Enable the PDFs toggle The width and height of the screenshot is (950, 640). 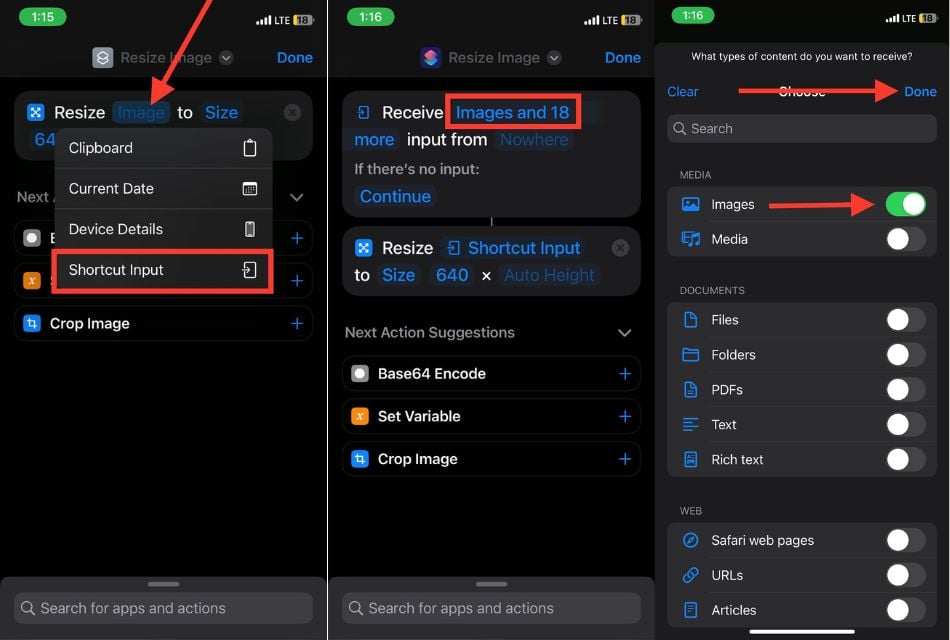coord(905,390)
